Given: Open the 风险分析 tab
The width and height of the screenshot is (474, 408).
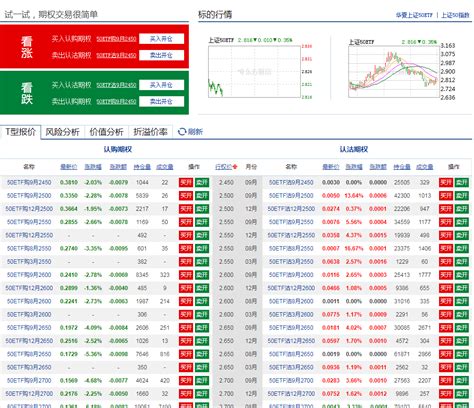Looking at the screenshot, I should 62,132.
